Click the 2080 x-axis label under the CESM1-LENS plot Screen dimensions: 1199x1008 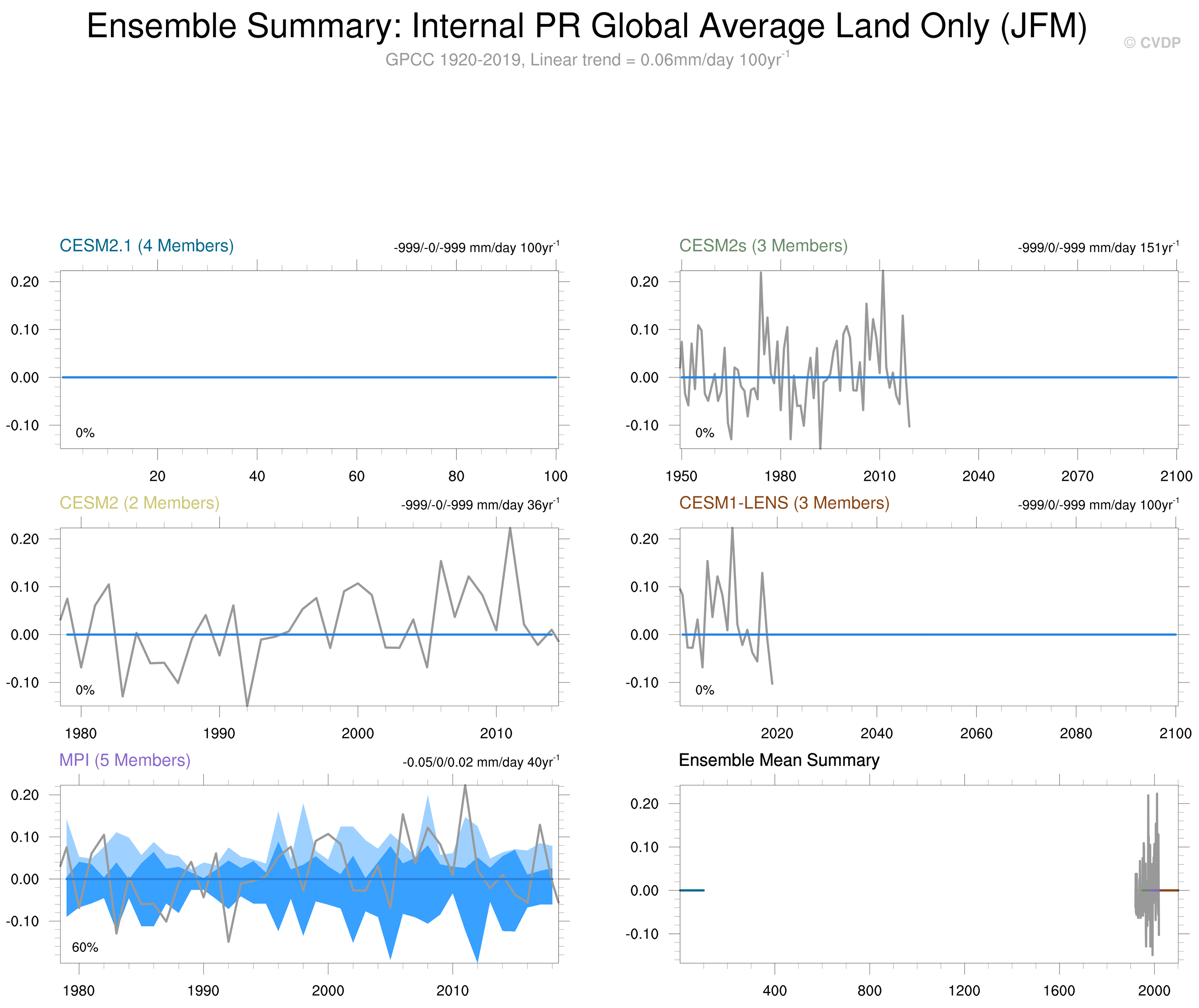1076,733
